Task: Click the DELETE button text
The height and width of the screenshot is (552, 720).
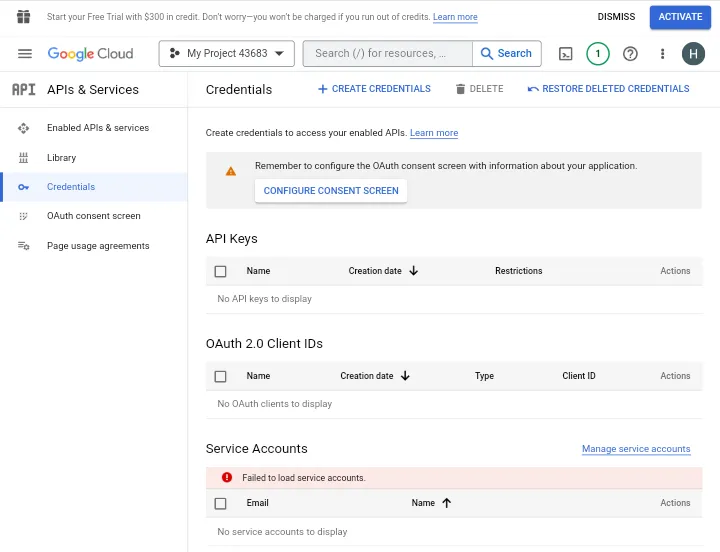Action: pyautogui.click(x=486, y=89)
